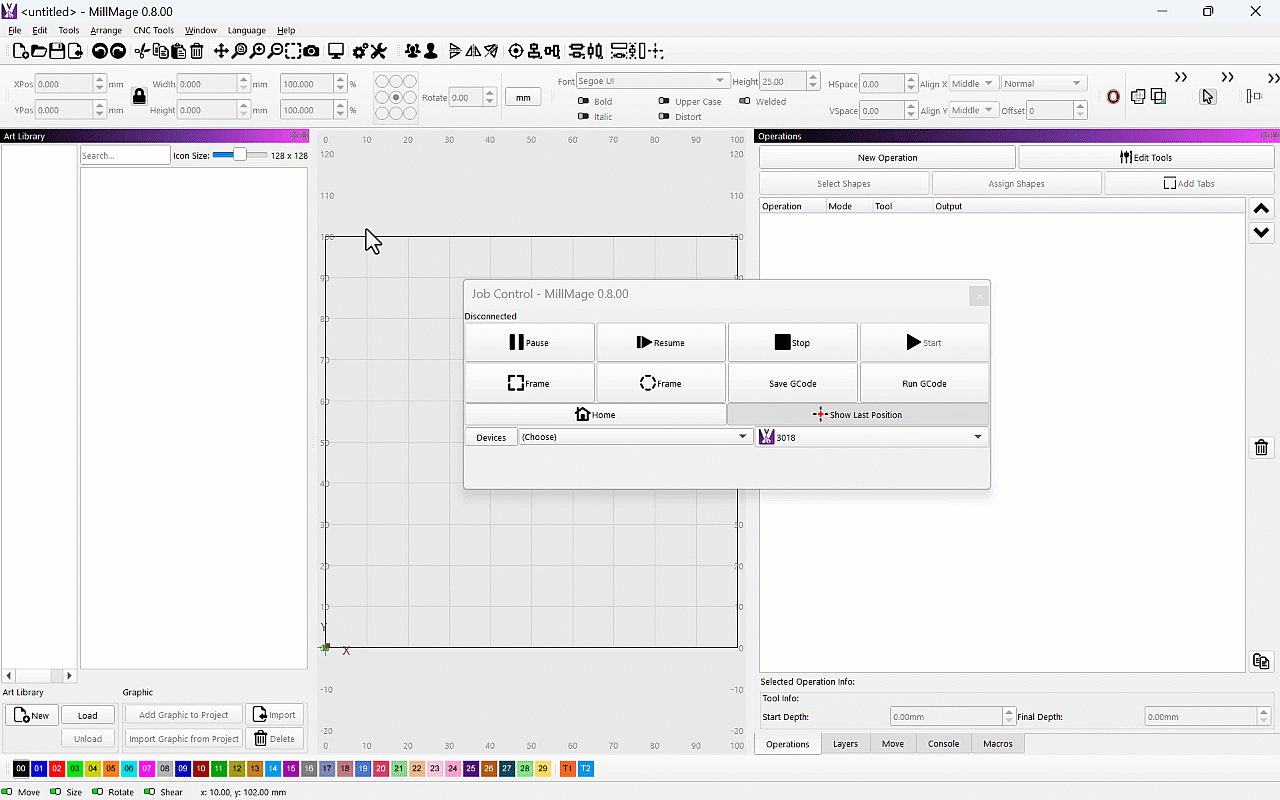Toggle the Bold text switch

584,101
